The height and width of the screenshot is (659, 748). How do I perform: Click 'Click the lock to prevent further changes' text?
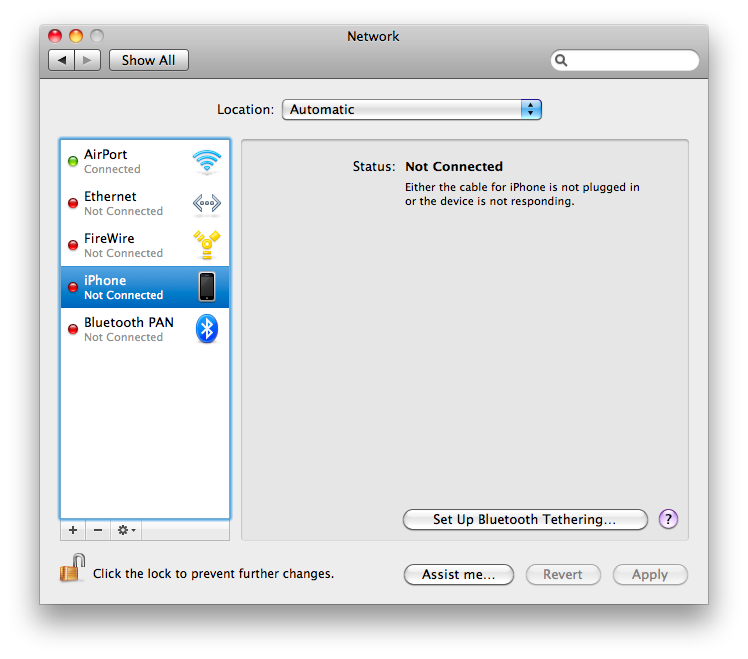213,574
